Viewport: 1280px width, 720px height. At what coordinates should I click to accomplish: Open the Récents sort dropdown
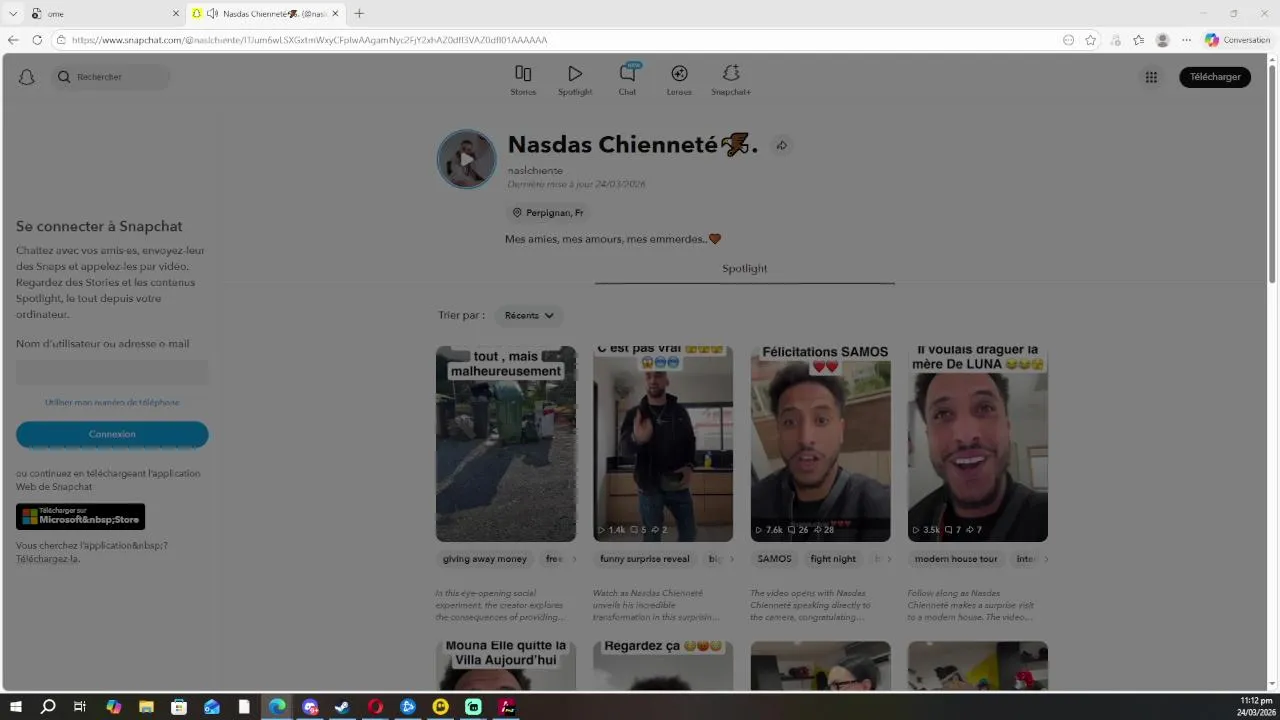(529, 316)
